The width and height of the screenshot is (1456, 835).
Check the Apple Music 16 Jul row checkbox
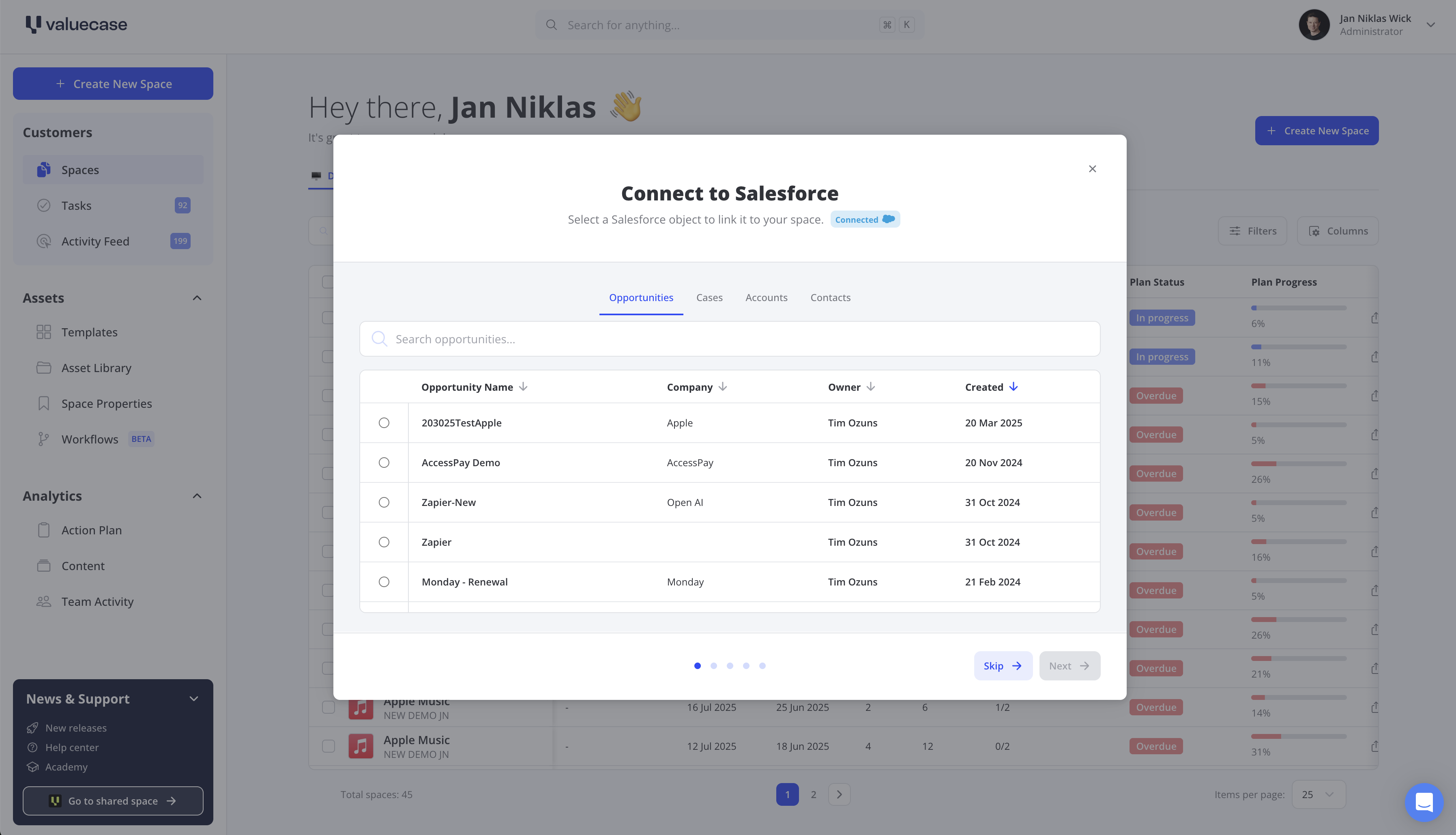coord(329,707)
